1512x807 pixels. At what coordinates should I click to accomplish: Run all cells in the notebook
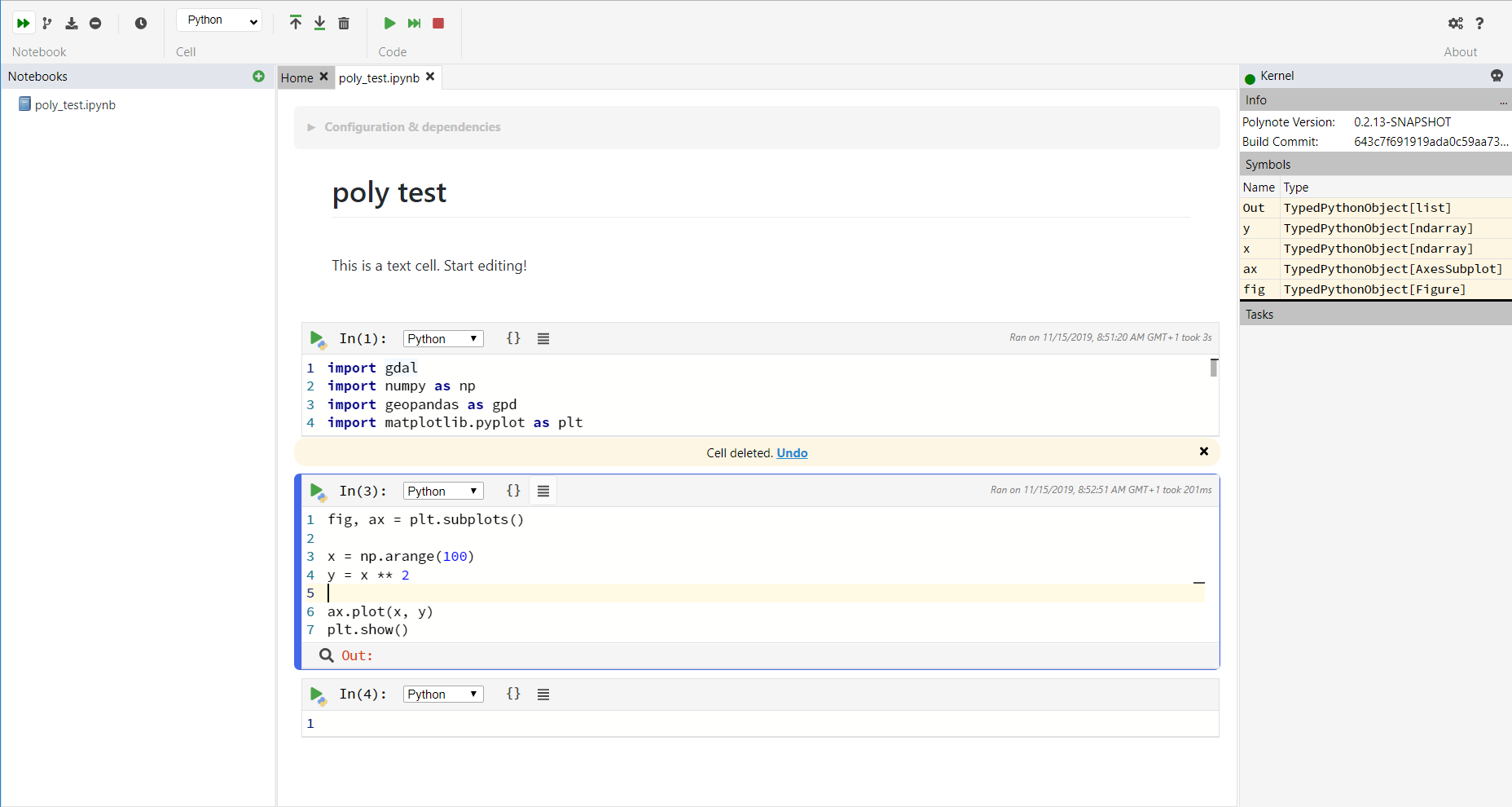[x=23, y=23]
